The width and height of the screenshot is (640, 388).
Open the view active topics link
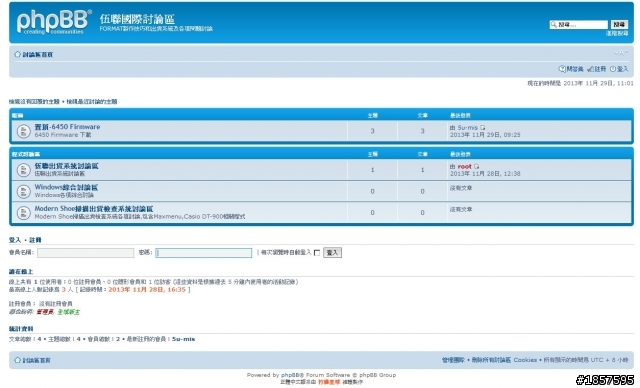[x=92, y=102]
